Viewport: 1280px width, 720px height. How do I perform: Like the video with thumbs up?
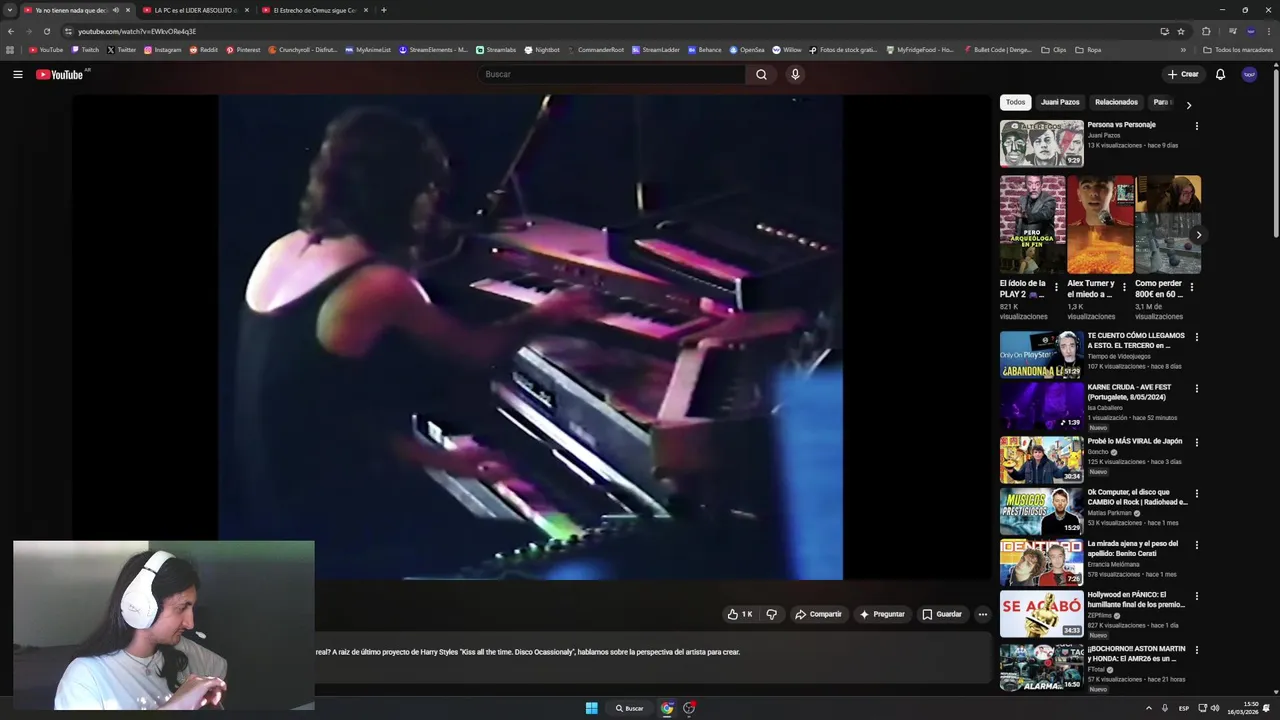(x=740, y=614)
